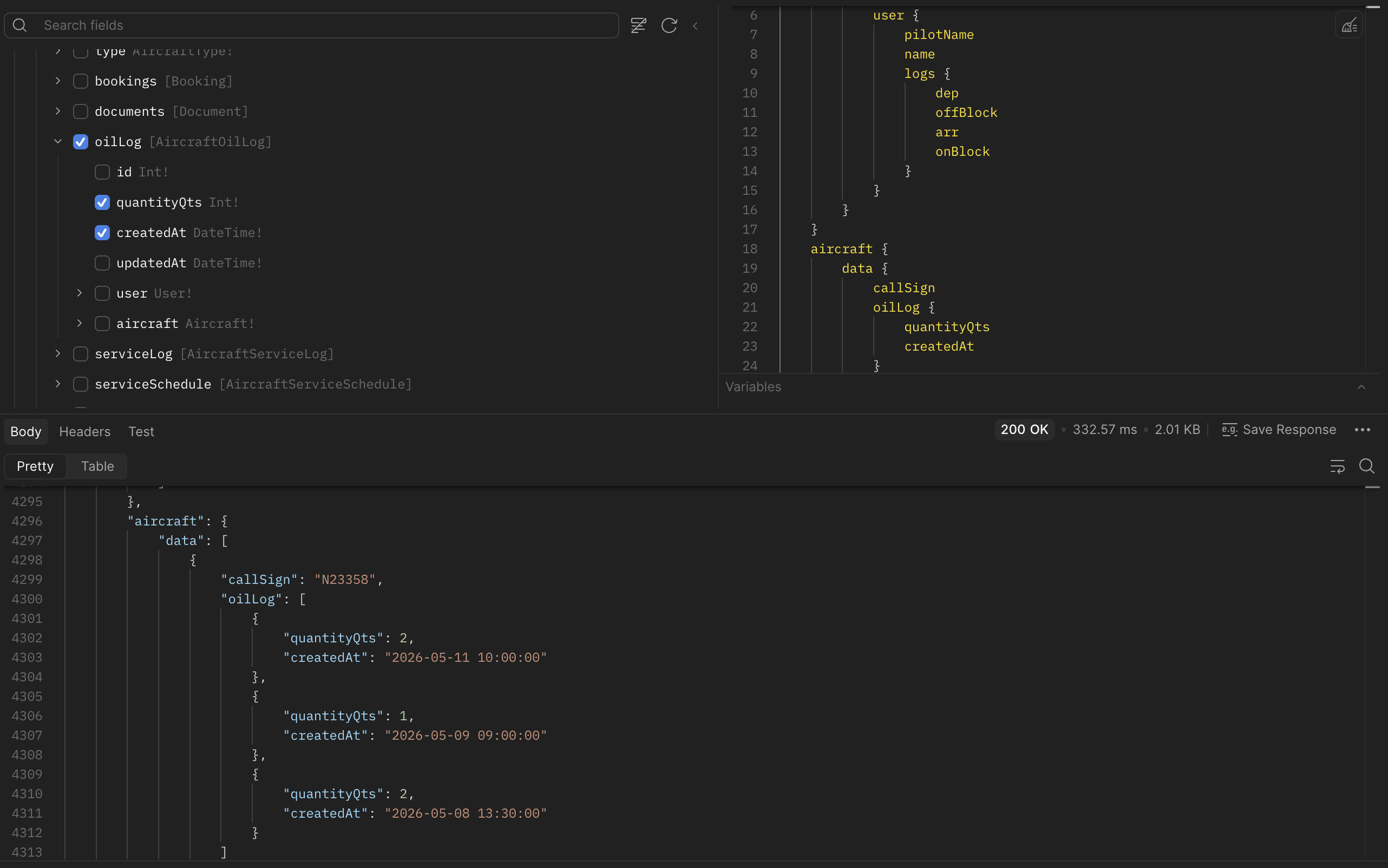The height and width of the screenshot is (868, 1388).
Task: Click the Save Response button
Action: coord(1279,430)
